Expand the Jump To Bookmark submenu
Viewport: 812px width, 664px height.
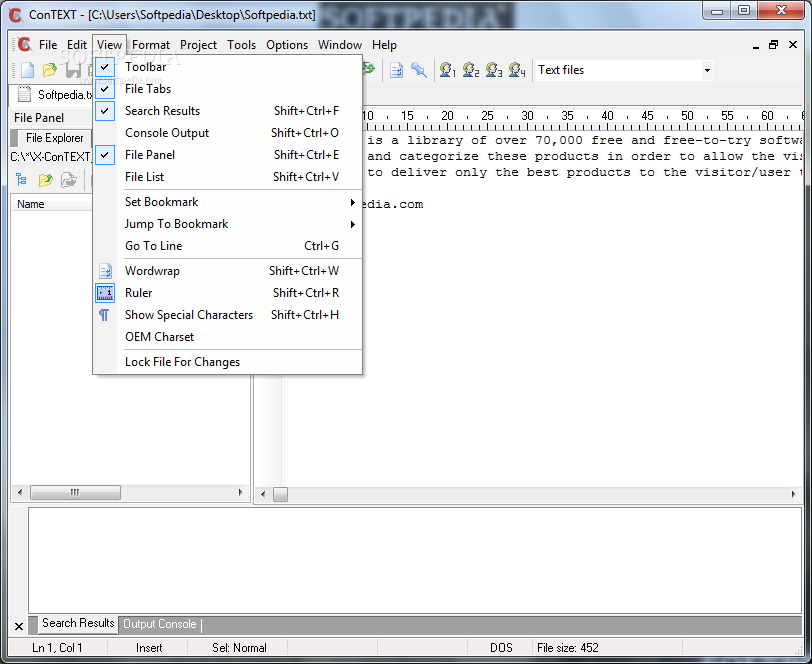click(x=228, y=224)
